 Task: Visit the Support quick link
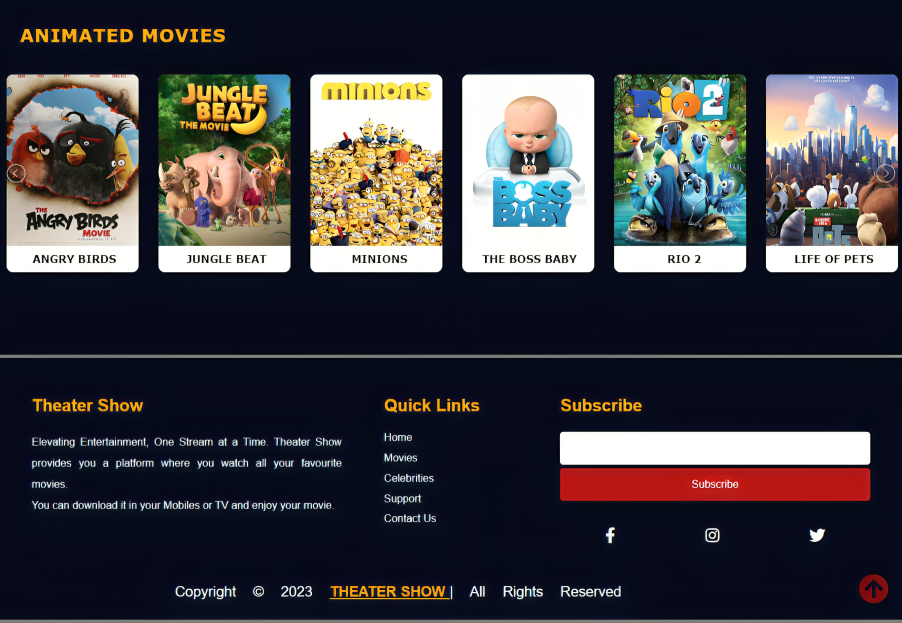(403, 499)
